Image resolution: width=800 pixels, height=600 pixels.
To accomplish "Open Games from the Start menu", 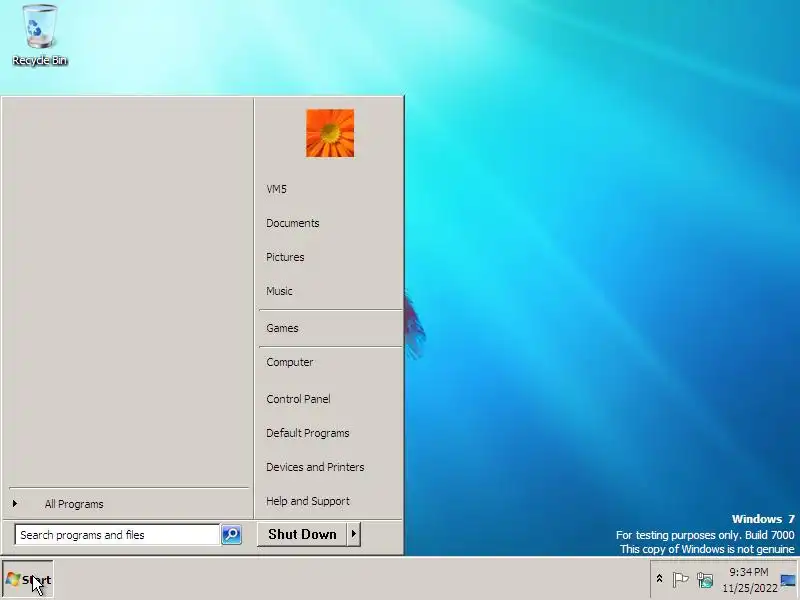I will [330, 329].
